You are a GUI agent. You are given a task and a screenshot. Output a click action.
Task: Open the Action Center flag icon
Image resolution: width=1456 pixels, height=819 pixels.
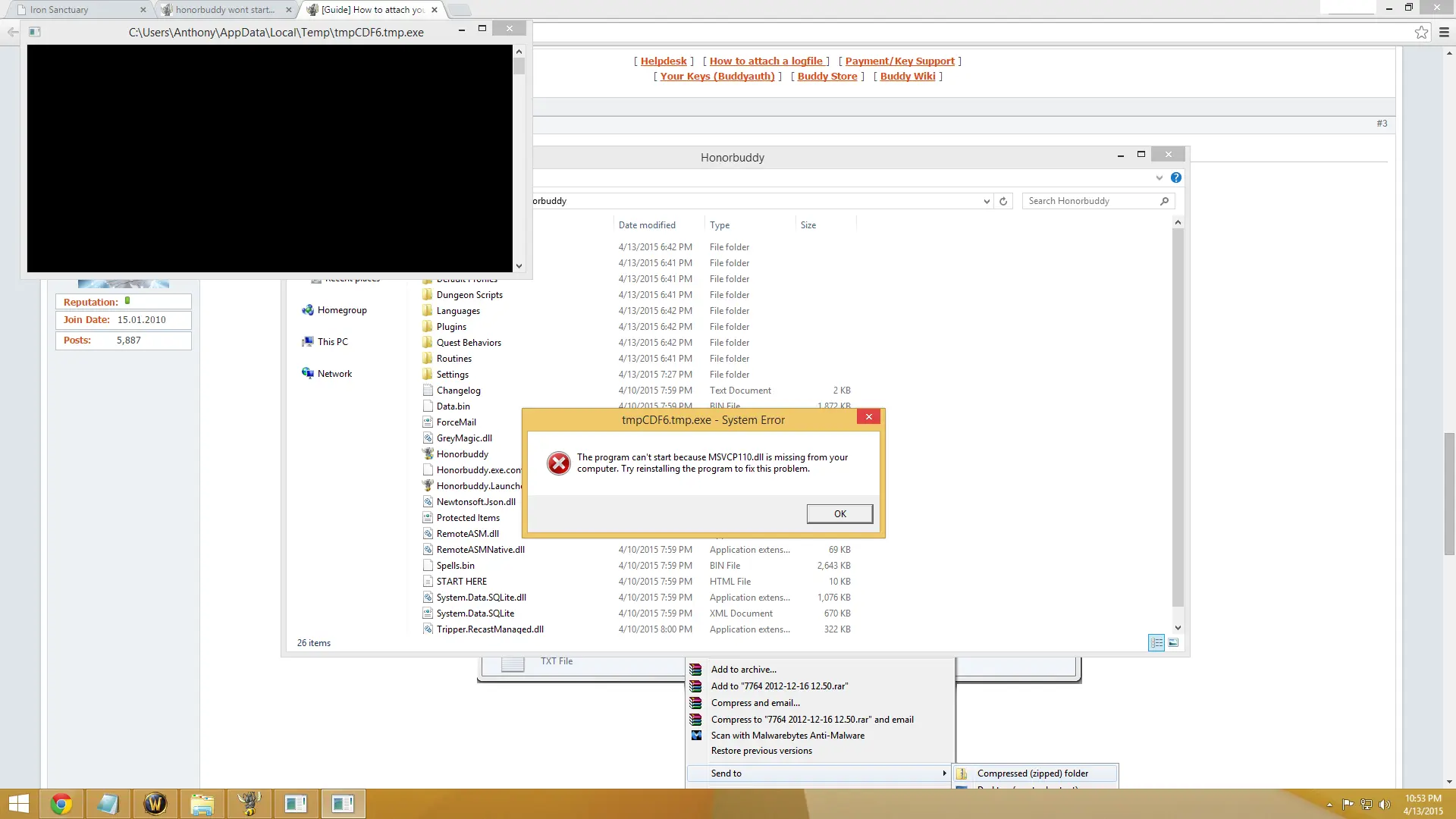click(1348, 805)
